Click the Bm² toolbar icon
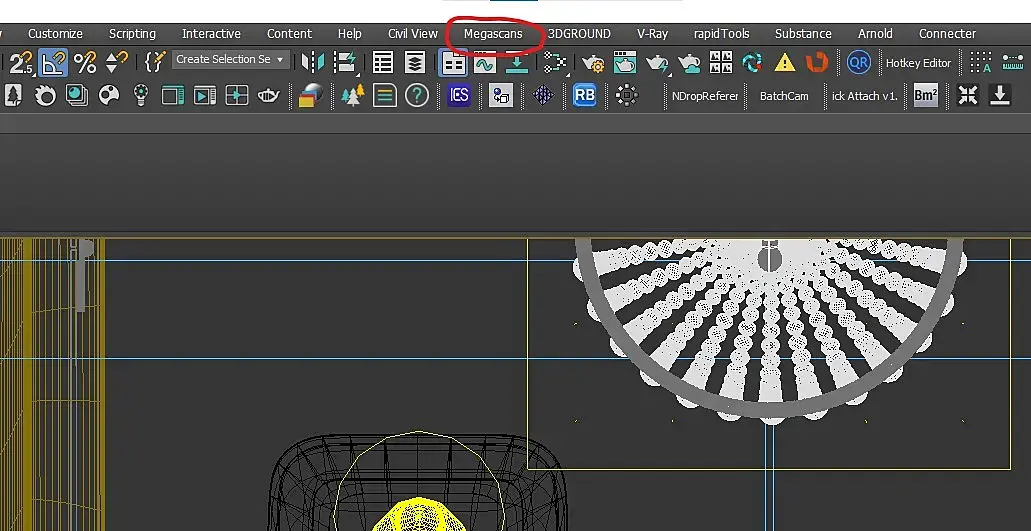 [926, 96]
